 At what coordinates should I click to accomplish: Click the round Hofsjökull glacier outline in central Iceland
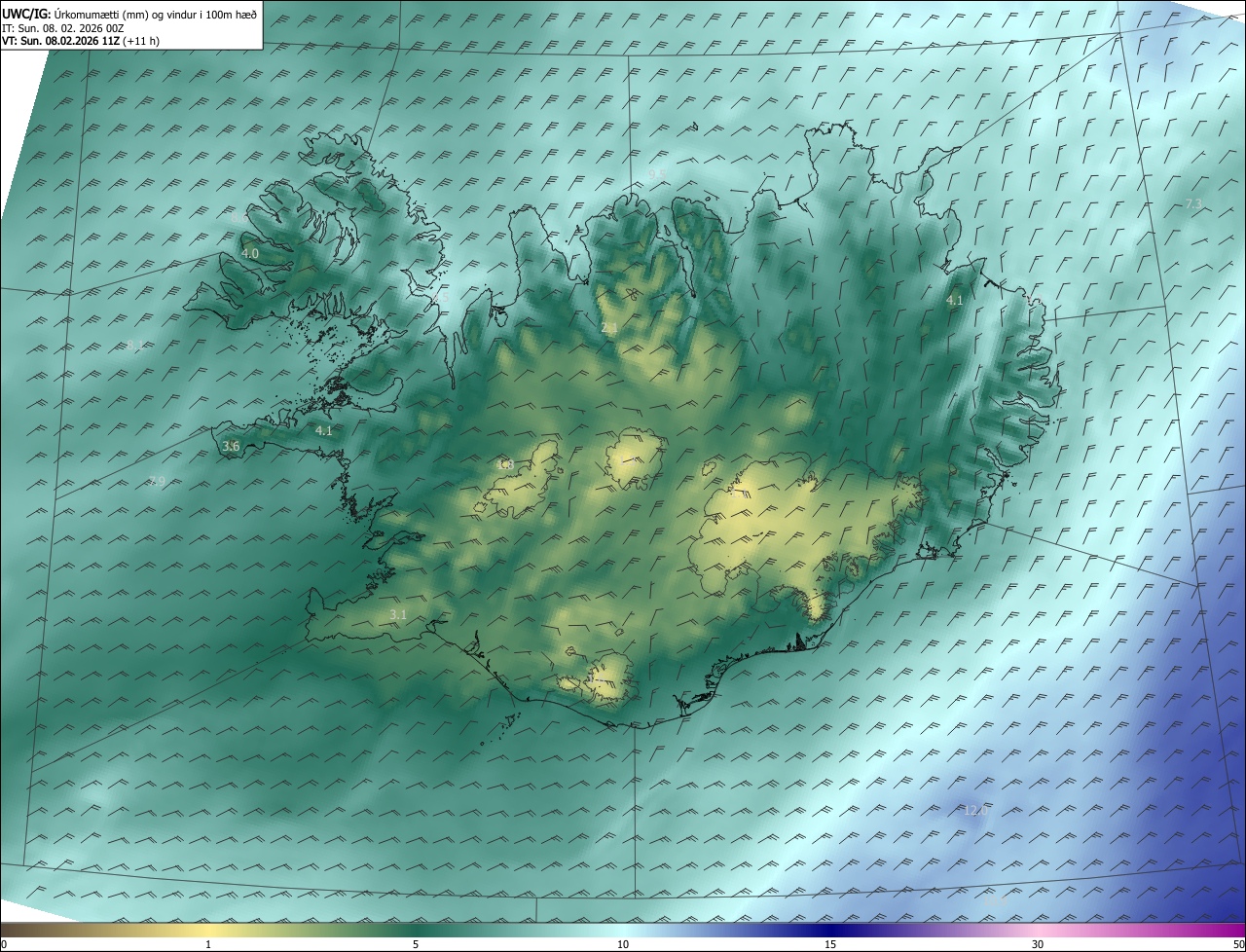[x=635, y=459]
